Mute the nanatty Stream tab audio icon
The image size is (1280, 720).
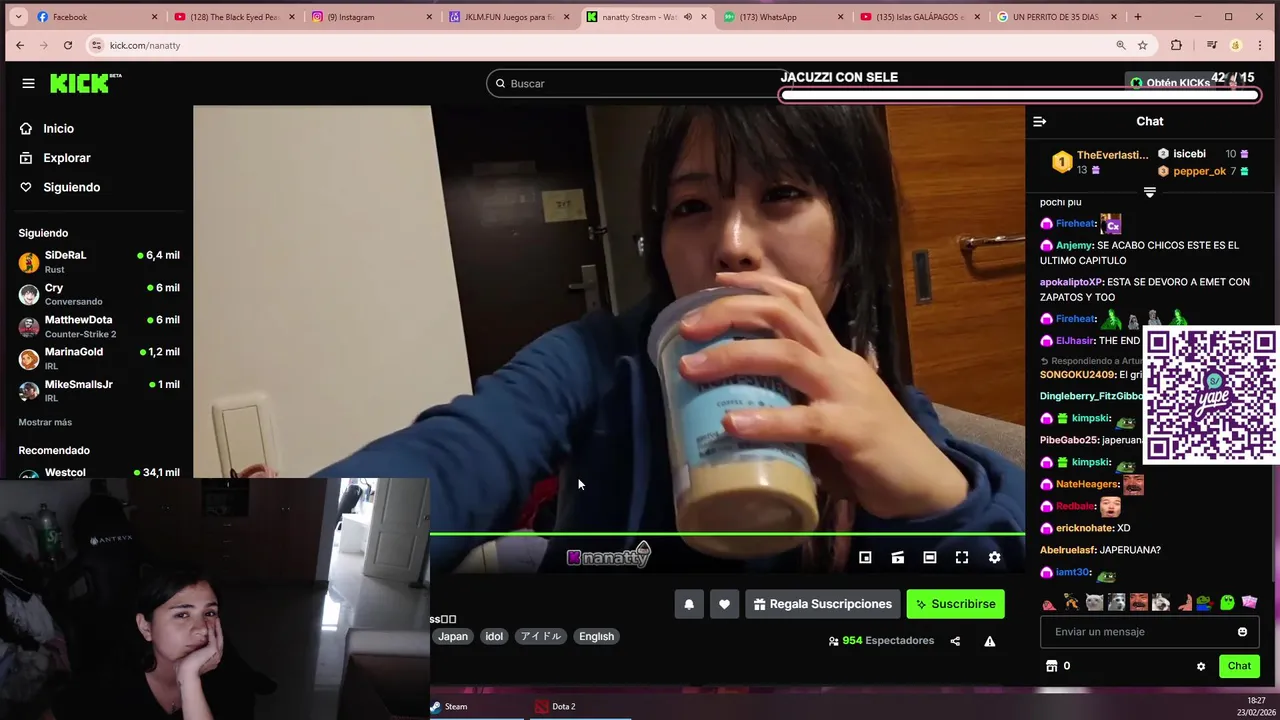(x=687, y=17)
